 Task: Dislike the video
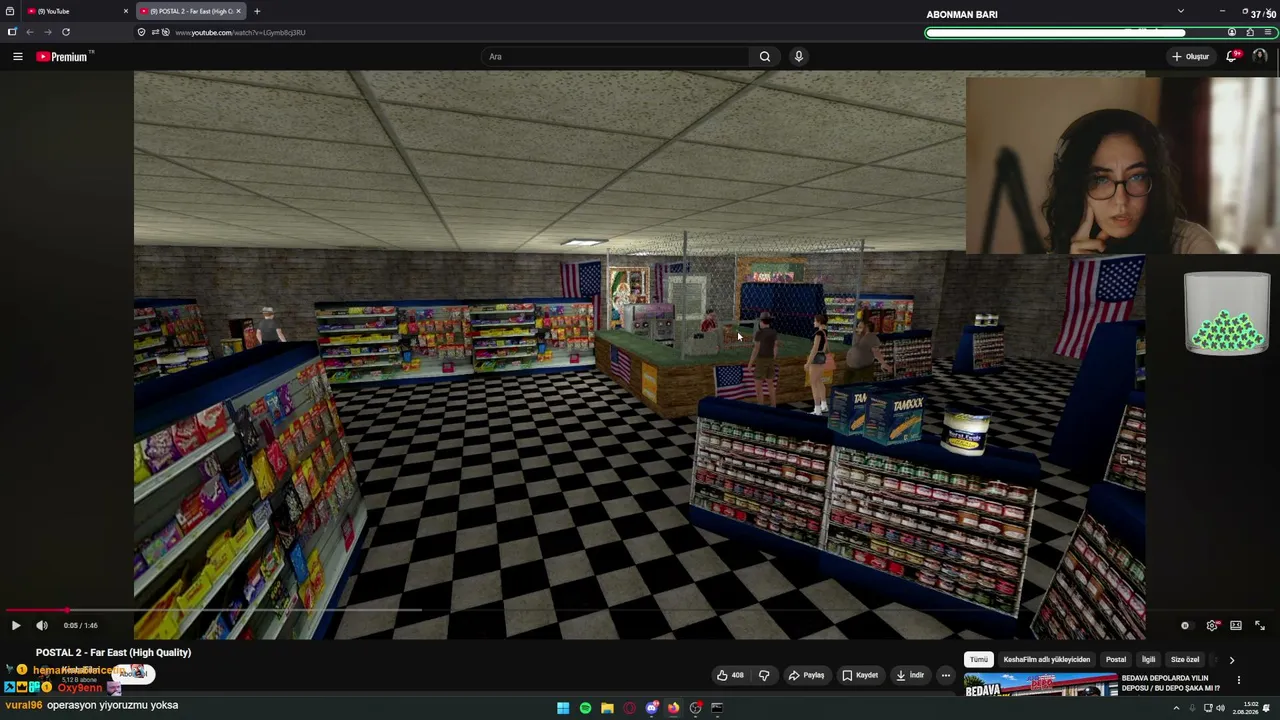[764, 675]
